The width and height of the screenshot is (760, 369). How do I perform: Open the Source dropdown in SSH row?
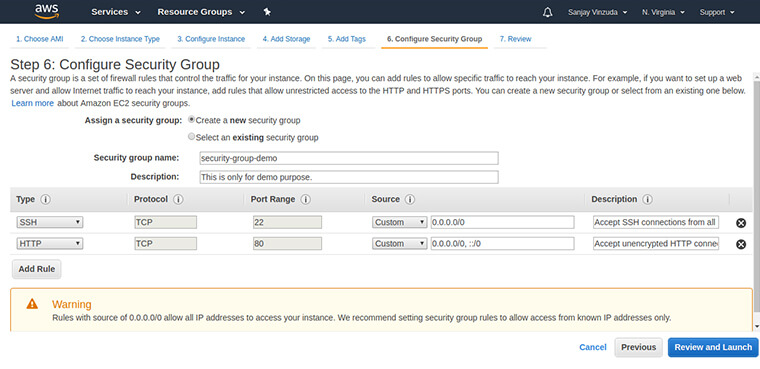coord(399,222)
